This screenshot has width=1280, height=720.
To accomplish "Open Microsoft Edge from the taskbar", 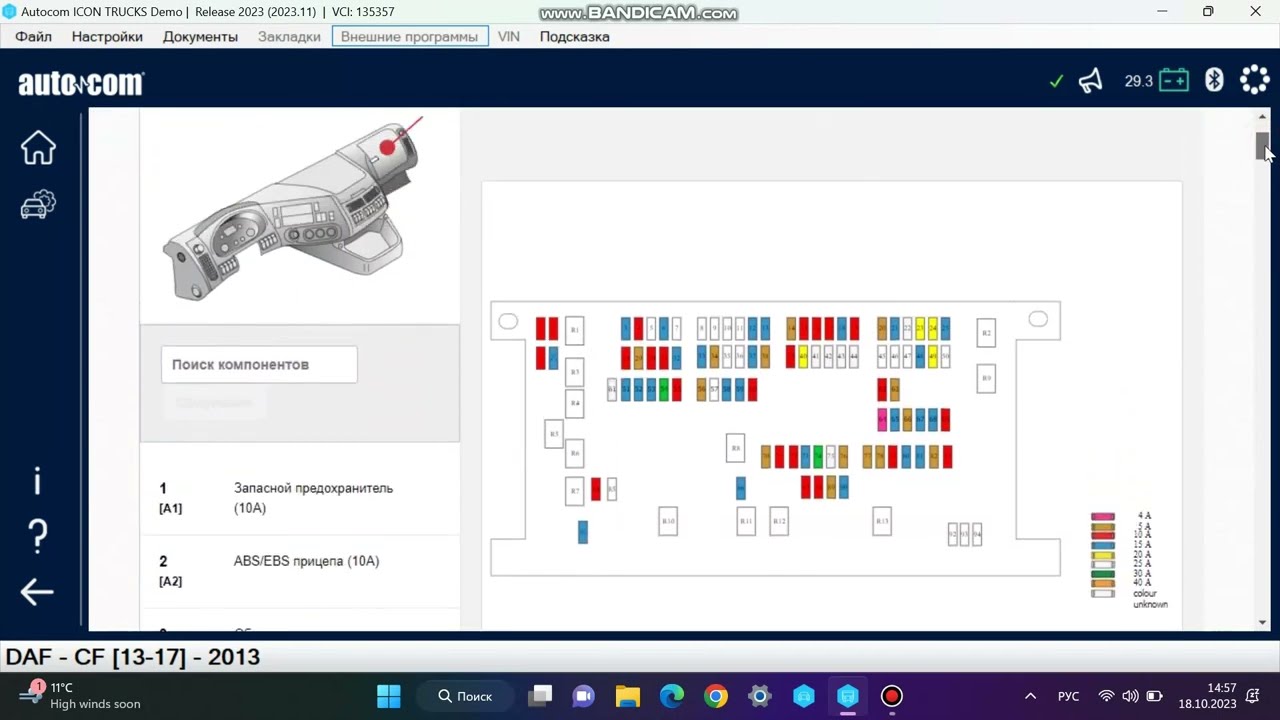I will tap(671, 696).
